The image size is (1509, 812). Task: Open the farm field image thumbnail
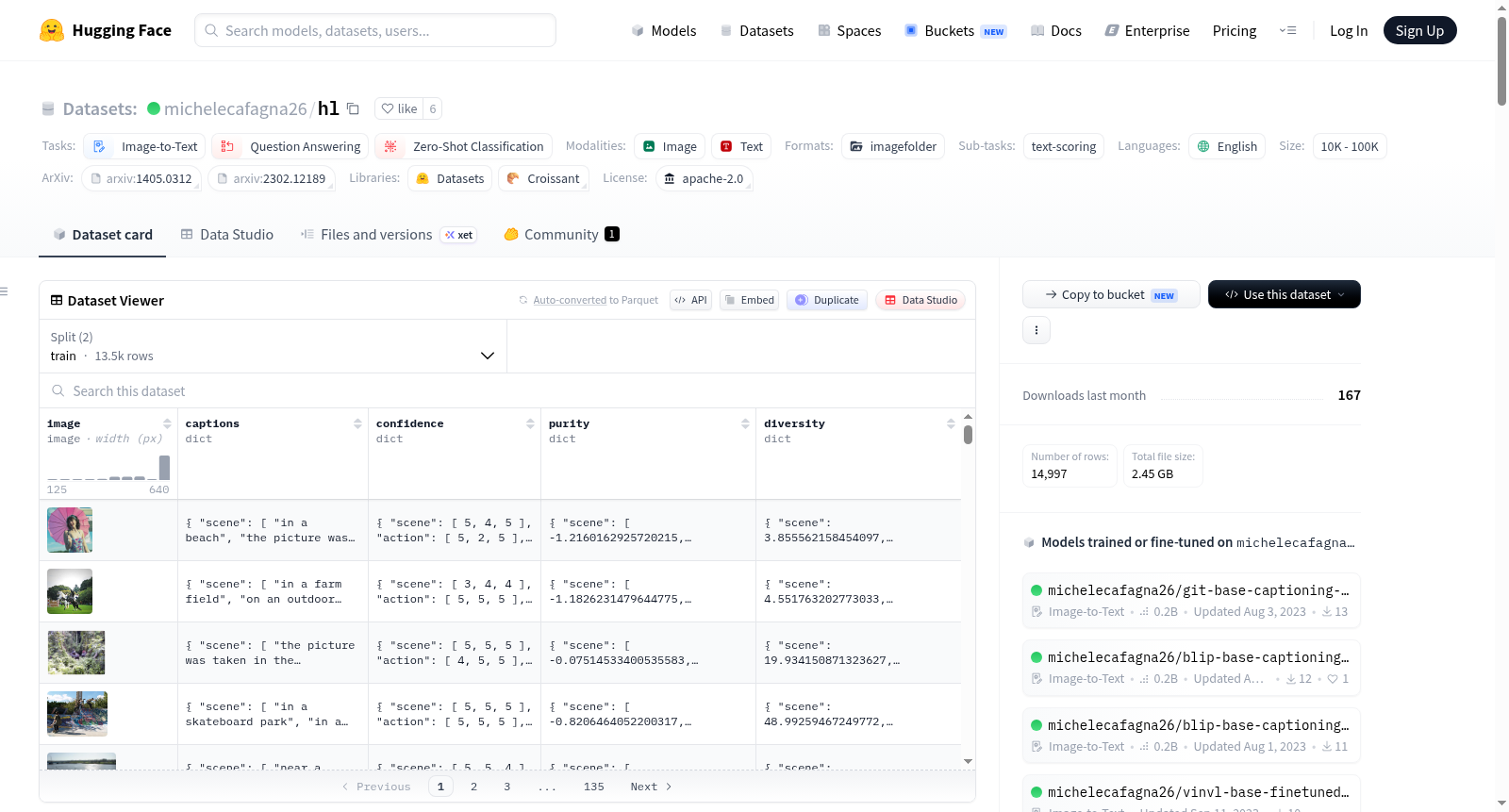pos(70,591)
